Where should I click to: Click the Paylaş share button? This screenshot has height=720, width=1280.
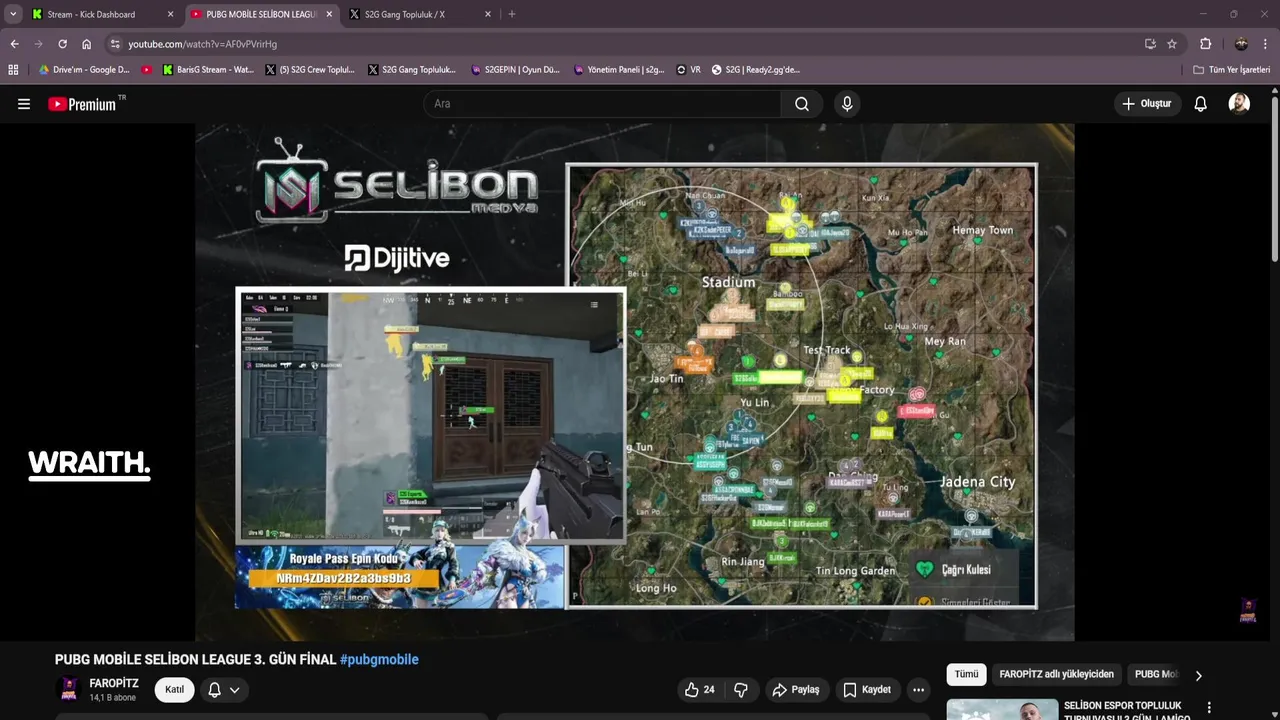[795, 690]
